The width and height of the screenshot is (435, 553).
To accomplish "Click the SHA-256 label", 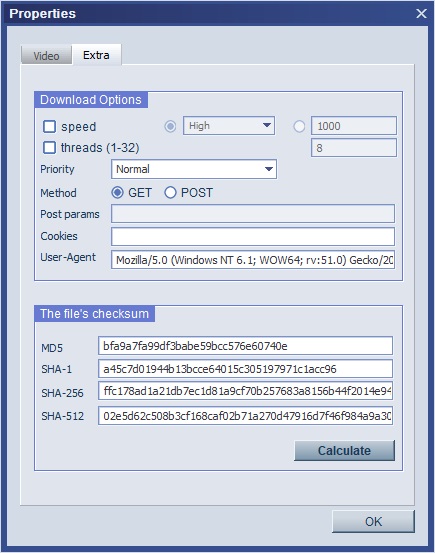I will coord(62,393).
